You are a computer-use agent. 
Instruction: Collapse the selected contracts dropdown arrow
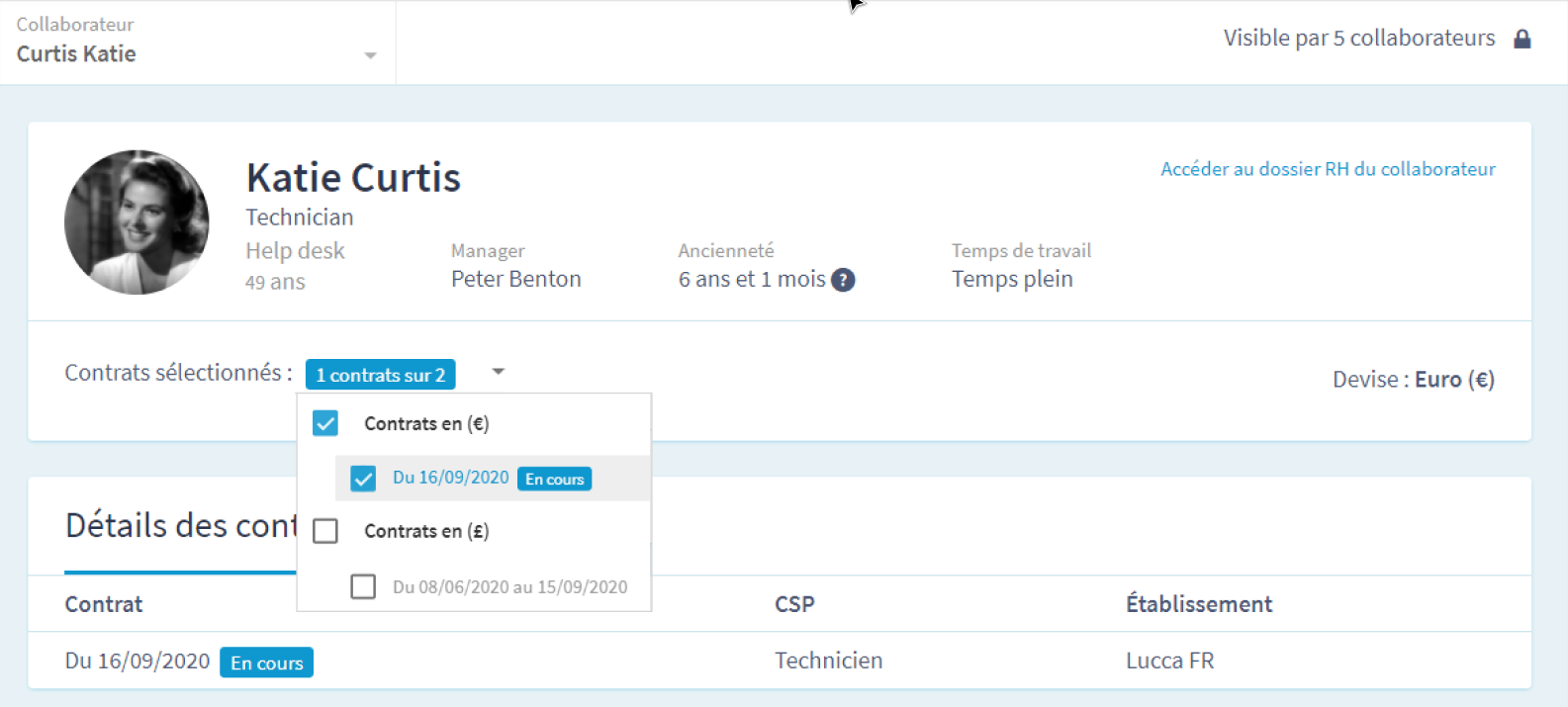pos(498,372)
